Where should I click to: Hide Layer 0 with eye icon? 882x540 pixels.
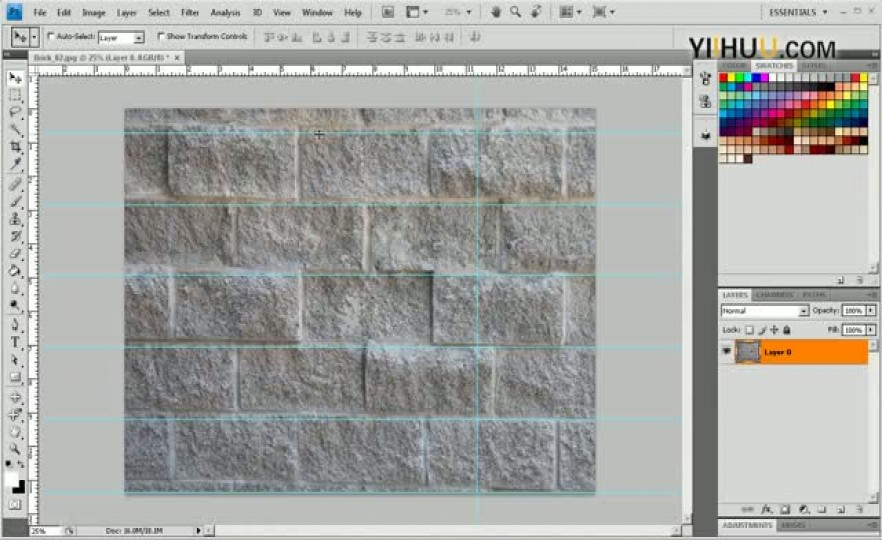pyautogui.click(x=726, y=352)
